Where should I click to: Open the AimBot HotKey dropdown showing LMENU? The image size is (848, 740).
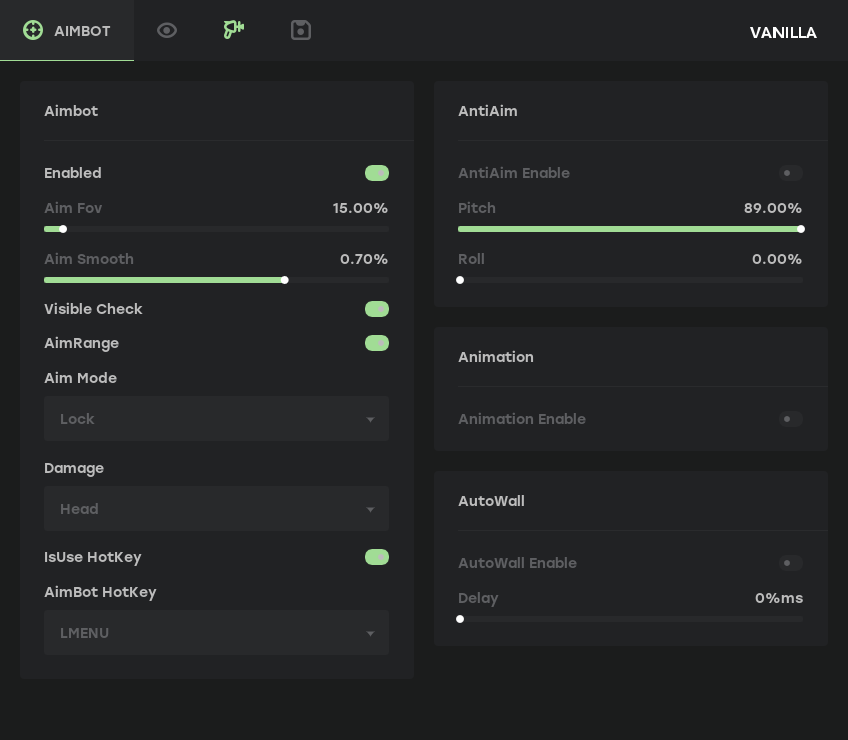pos(216,633)
